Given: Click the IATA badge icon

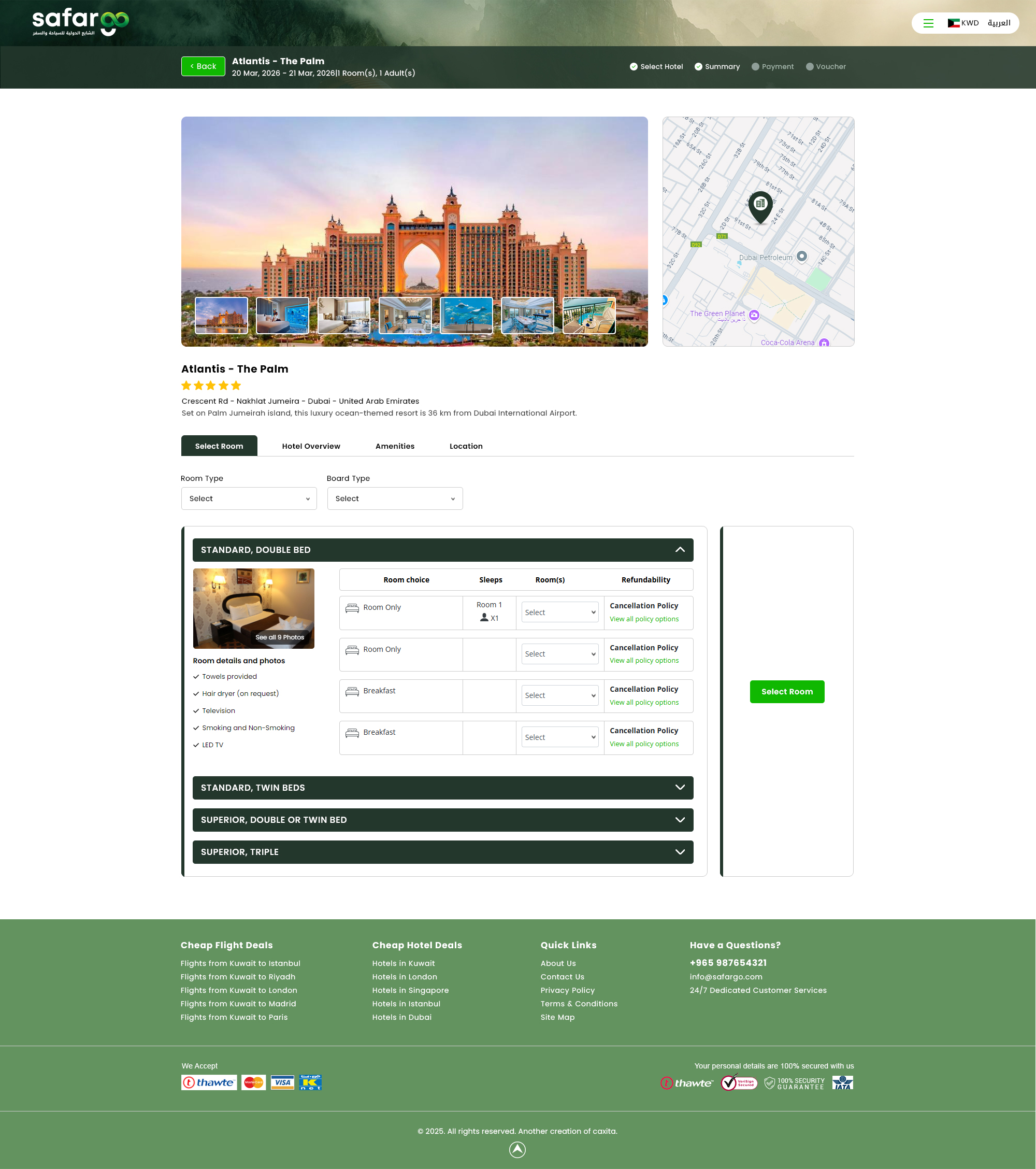Looking at the screenshot, I should (842, 1082).
